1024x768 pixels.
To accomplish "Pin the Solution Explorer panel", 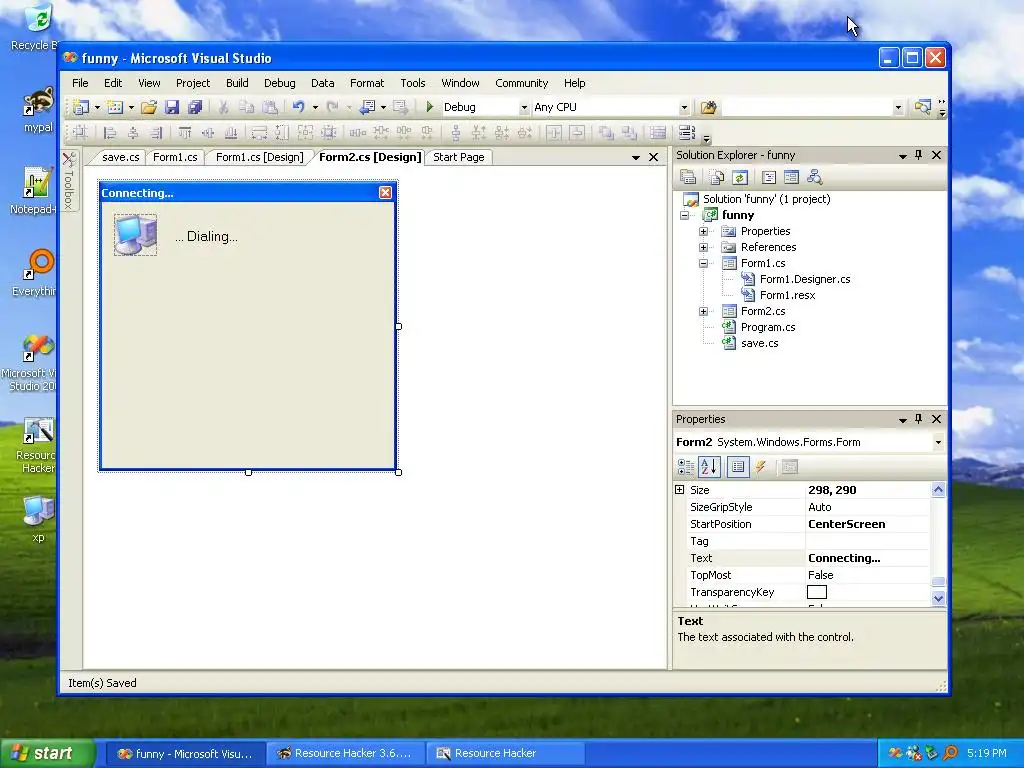I will pos(918,155).
